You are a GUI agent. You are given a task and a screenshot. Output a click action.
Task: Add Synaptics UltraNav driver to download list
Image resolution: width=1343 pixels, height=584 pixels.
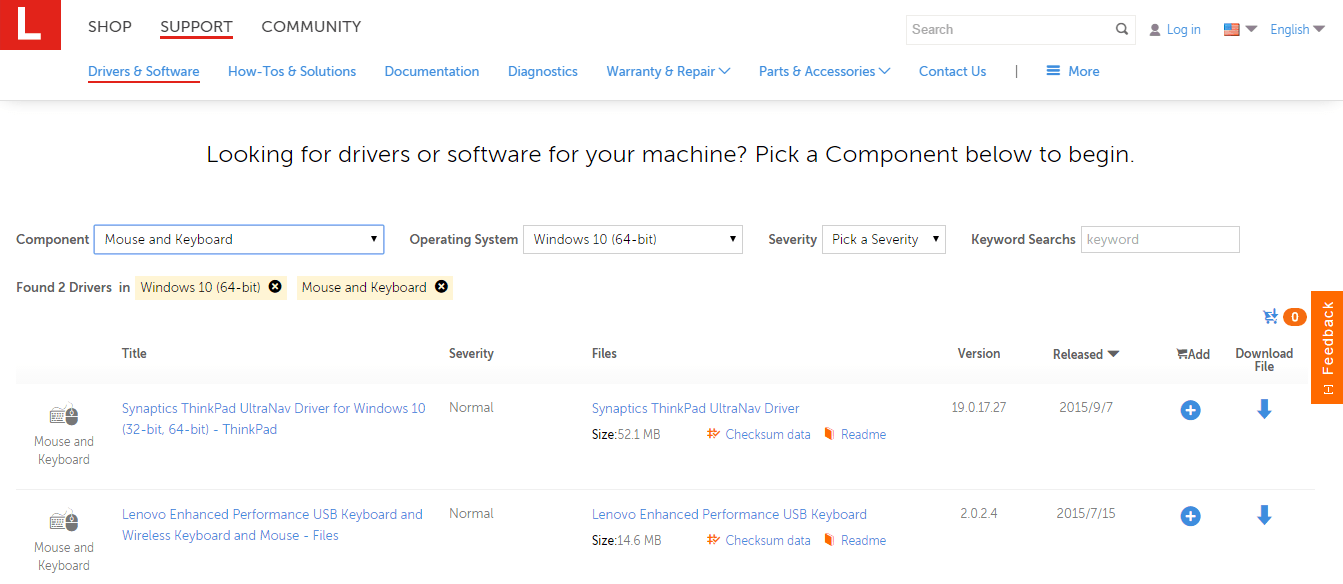pos(1190,410)
